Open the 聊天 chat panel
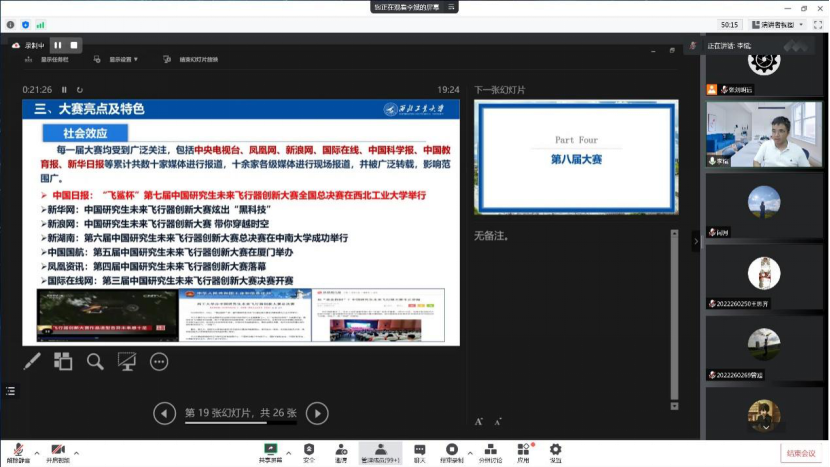Image resolution: width=830 pixels, height=467 pixels. click(x=419, y=452)
